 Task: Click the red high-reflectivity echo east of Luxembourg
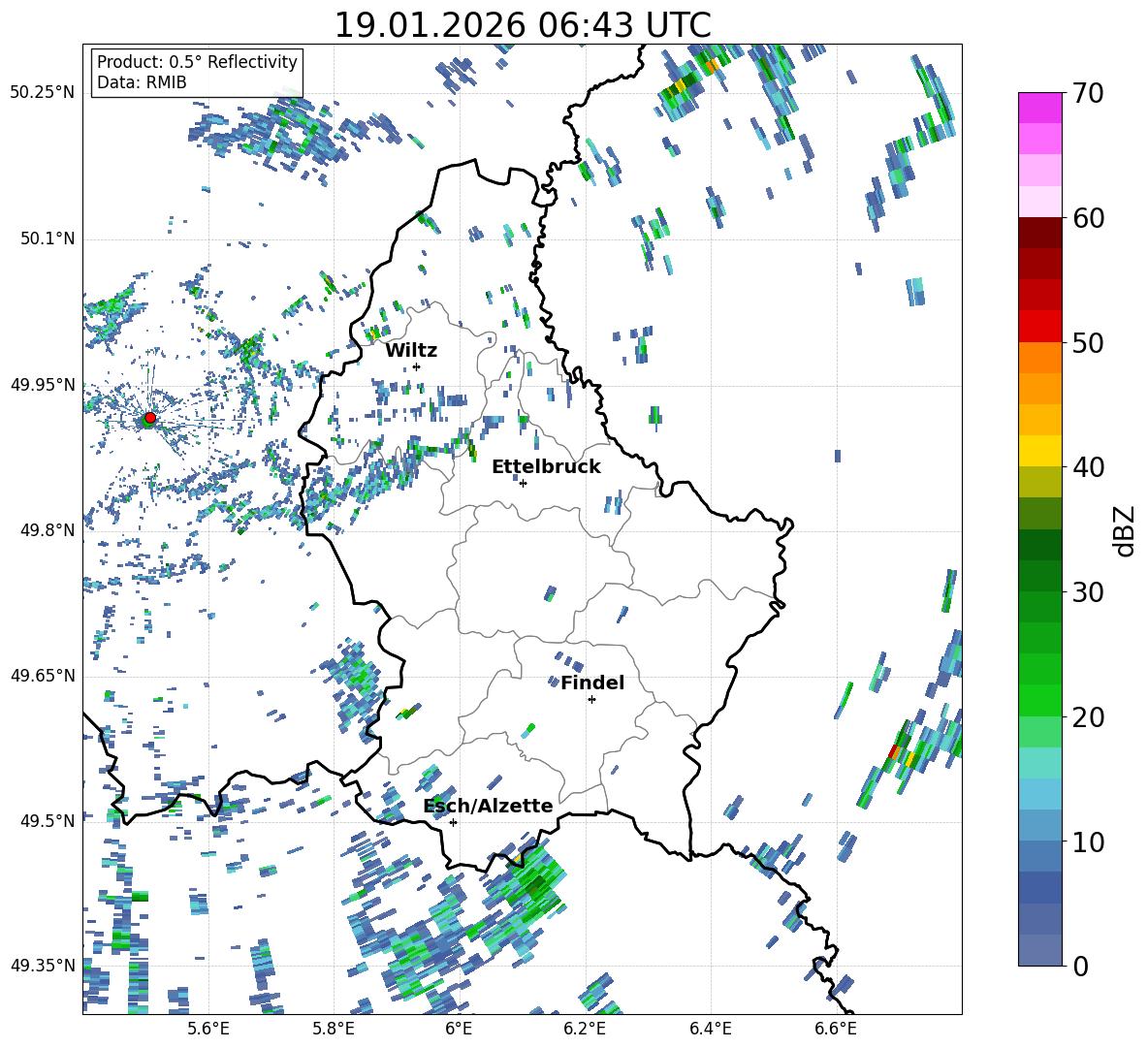[x=894, y=751]
